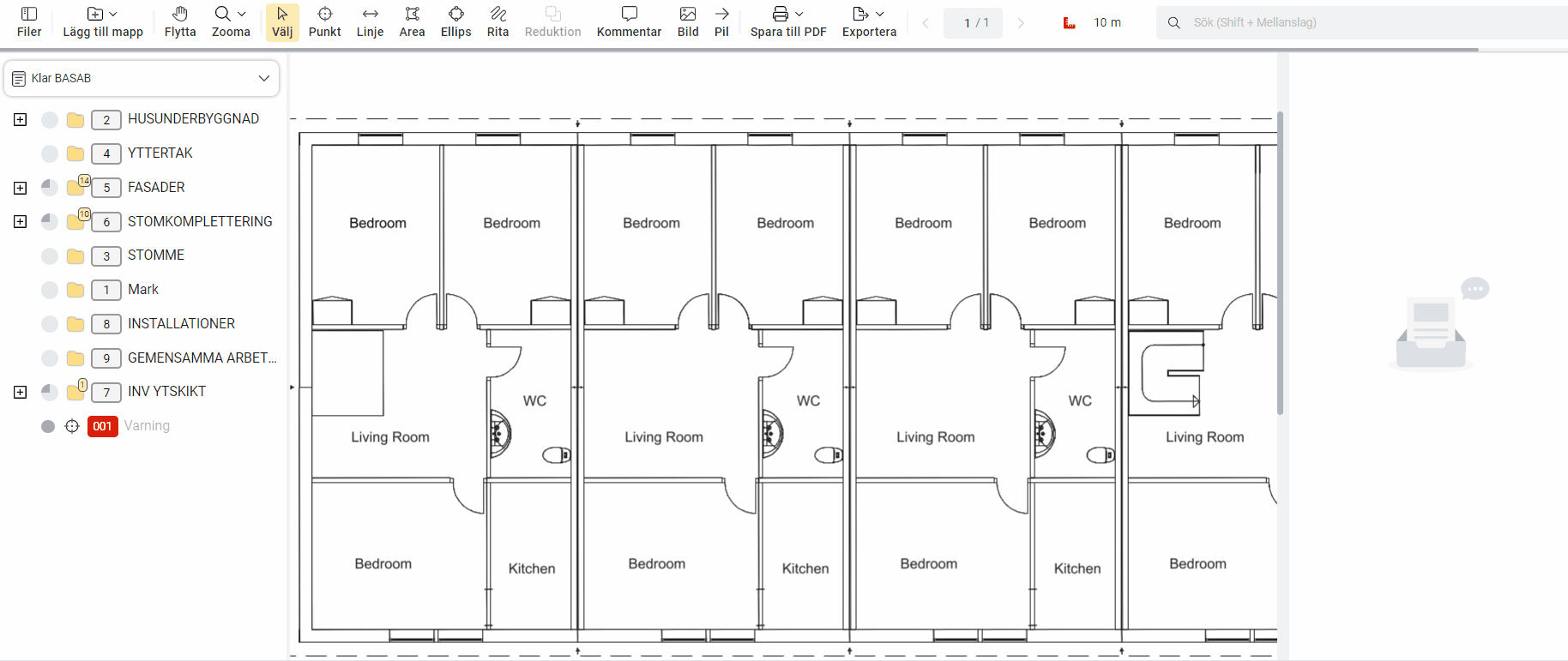Image resolution: width=1568 pixels, height=661 pixels.
Task: Click the YTTERTAK folder icon
Action: click(75, 153)
